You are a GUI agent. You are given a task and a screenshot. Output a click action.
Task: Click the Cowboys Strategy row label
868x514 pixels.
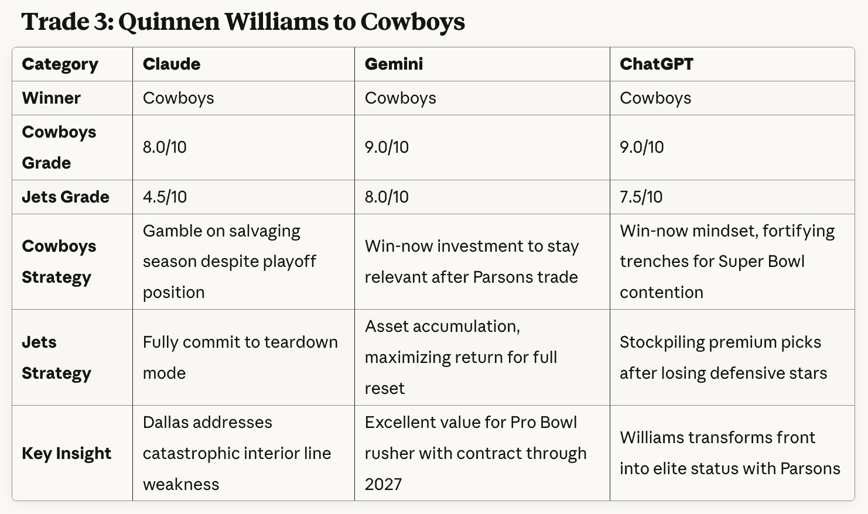pos(59,261)
